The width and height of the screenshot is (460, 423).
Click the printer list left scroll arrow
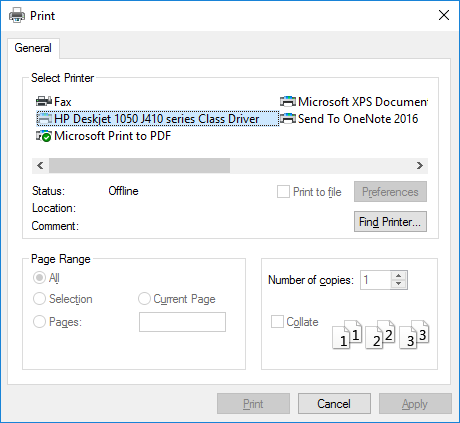(x=40, y=166)
